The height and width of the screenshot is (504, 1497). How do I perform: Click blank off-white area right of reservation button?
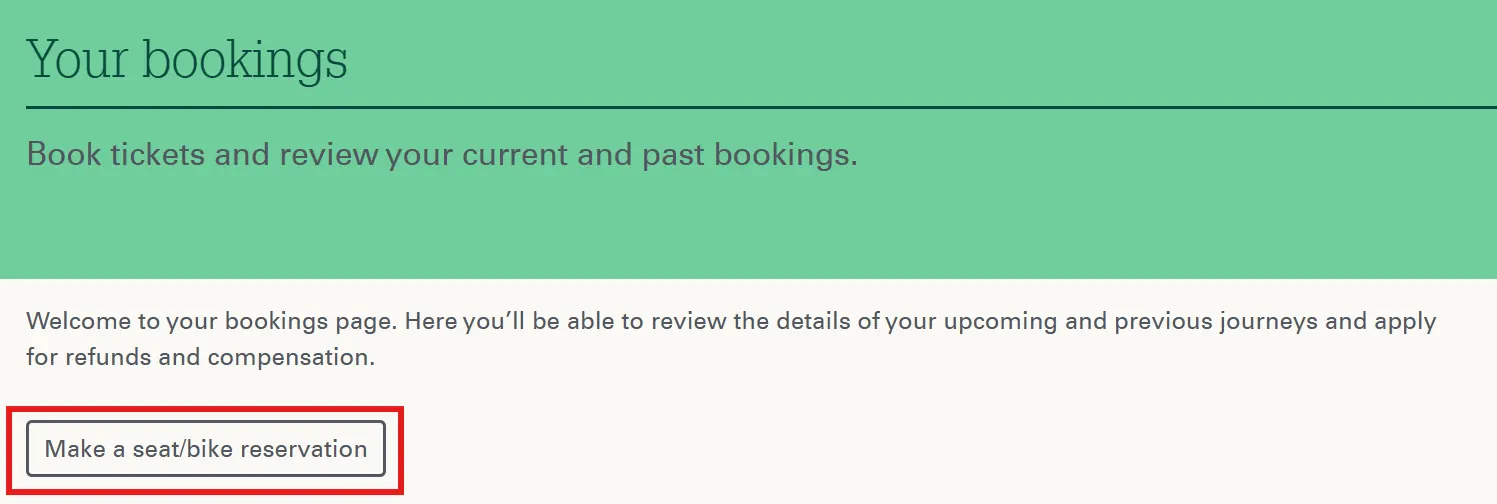tap(900, 450)
